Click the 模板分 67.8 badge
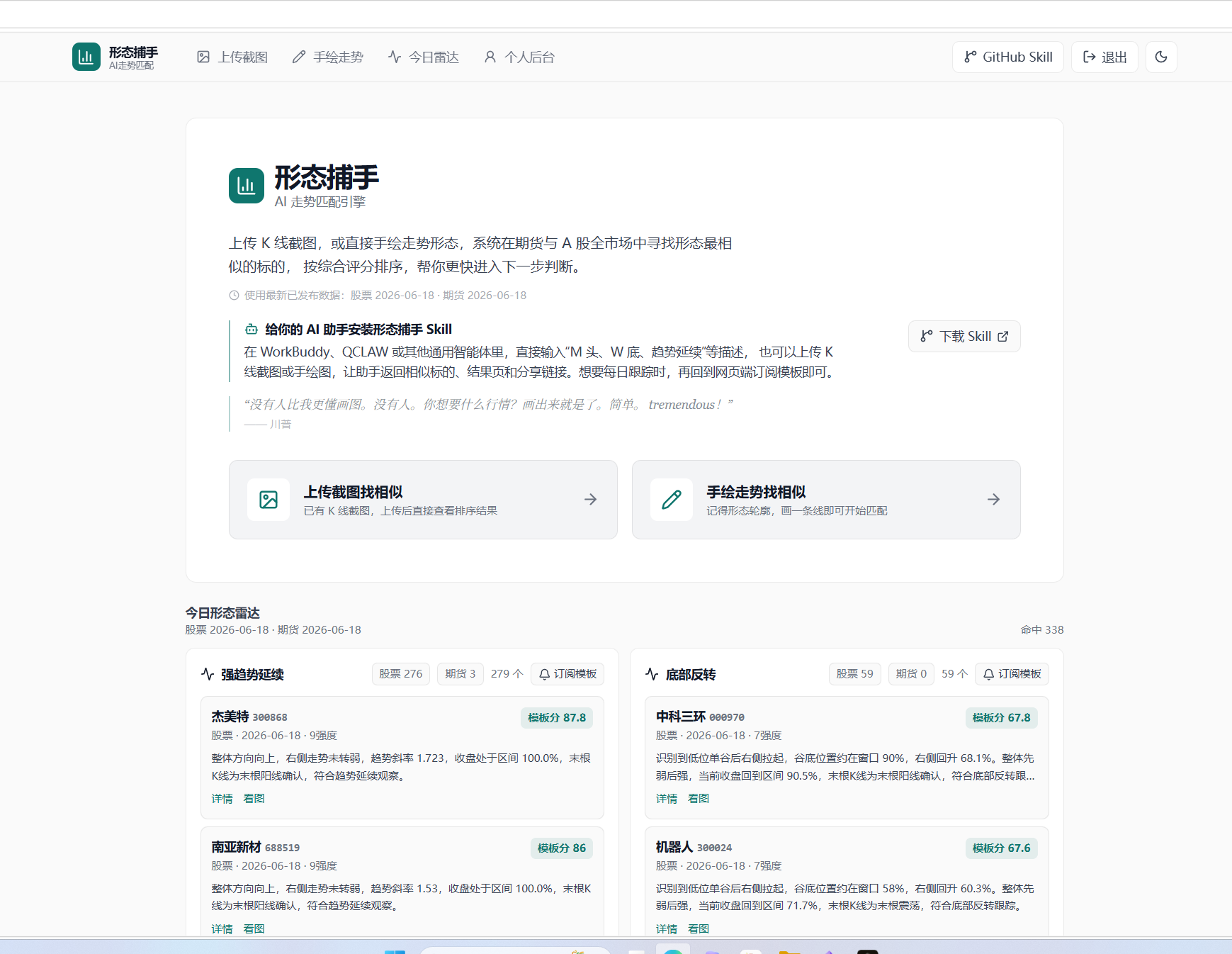 [1002, 718]
